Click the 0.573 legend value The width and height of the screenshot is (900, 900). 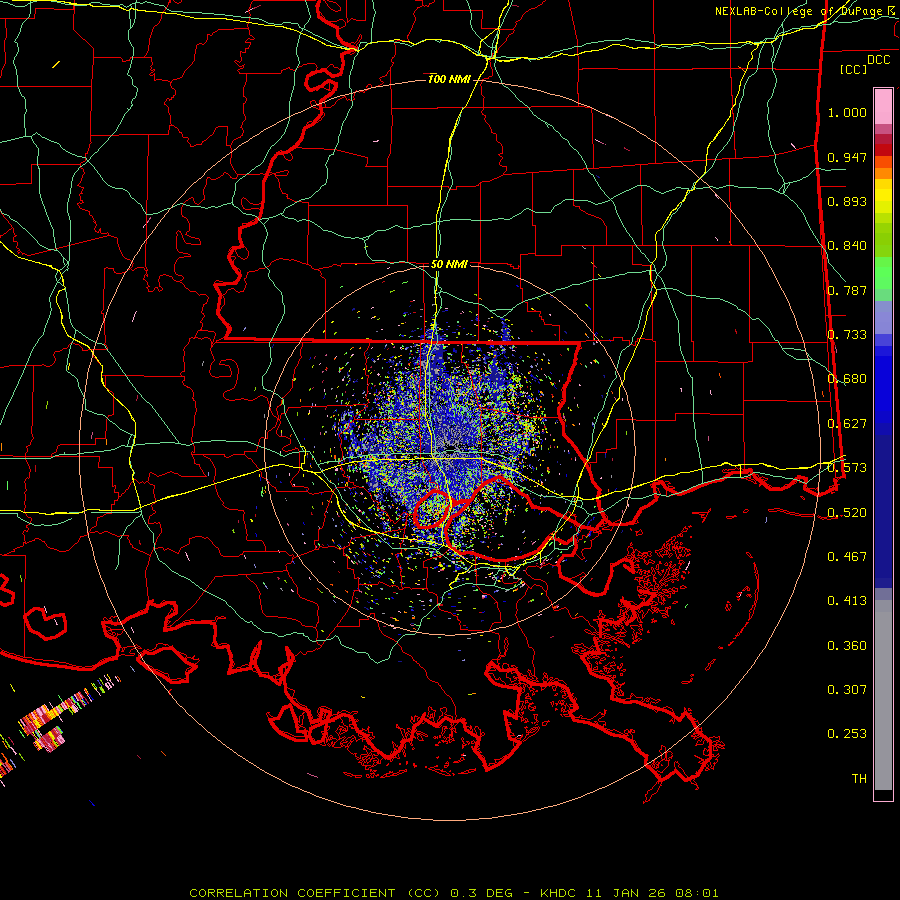tap(847, 468)
